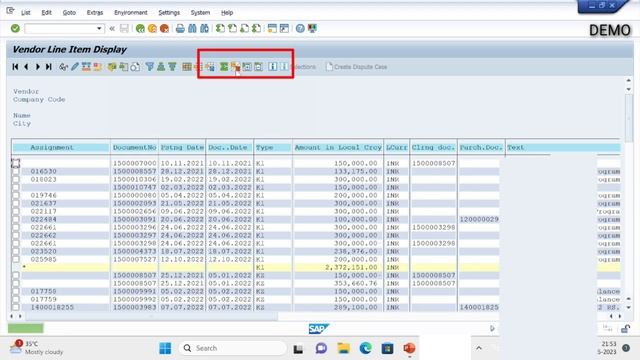Show hidden tray icons chevron
Screen dimensions: 640x360
pyautogui.click(x=479, y=348)
